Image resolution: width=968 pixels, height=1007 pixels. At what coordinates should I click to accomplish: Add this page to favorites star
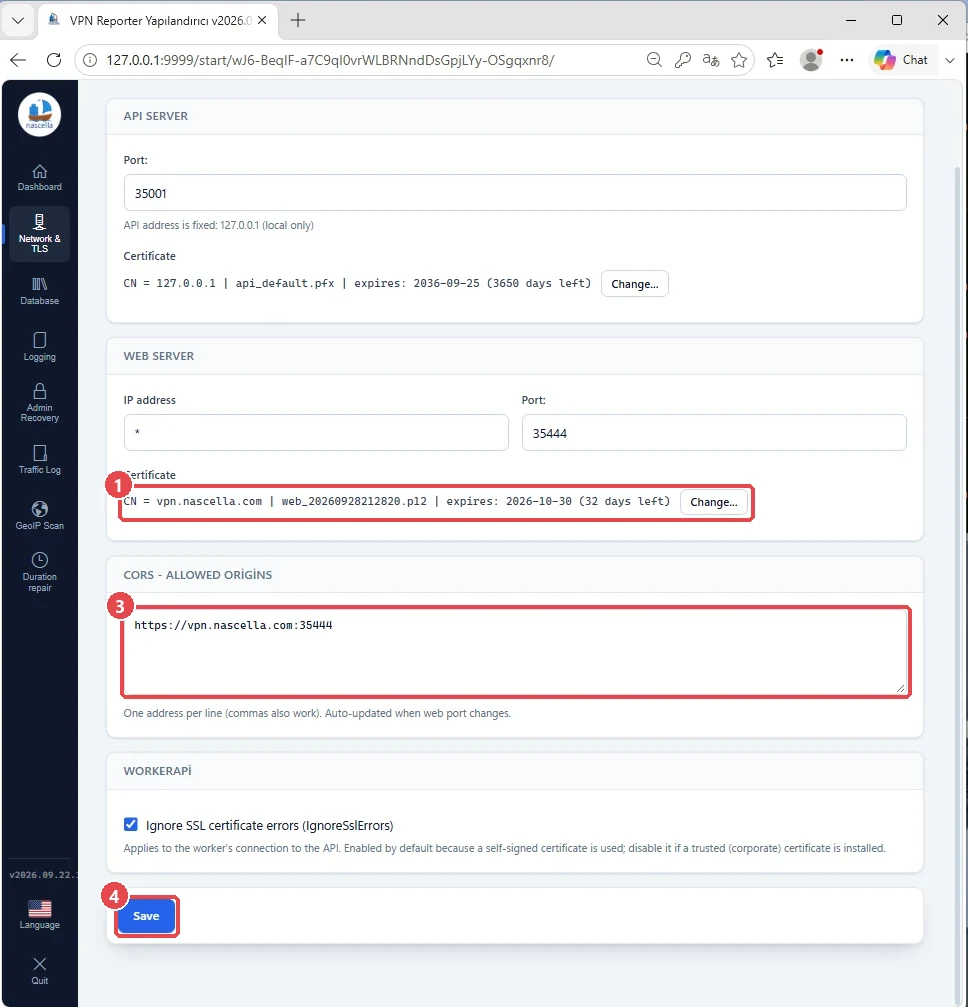pyautogui.click(x=739, y=60)
